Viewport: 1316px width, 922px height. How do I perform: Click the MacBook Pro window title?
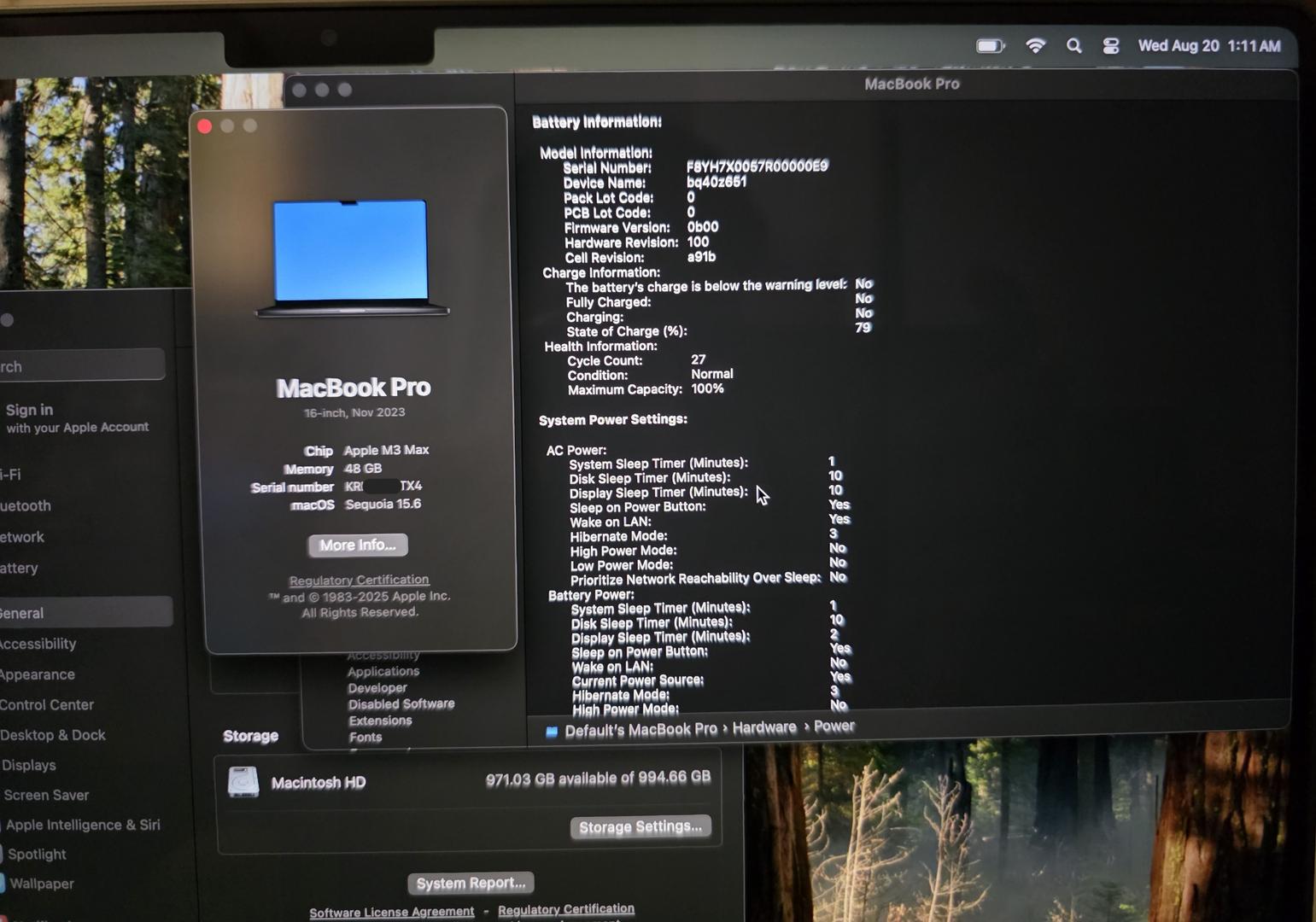coord(912,84)
